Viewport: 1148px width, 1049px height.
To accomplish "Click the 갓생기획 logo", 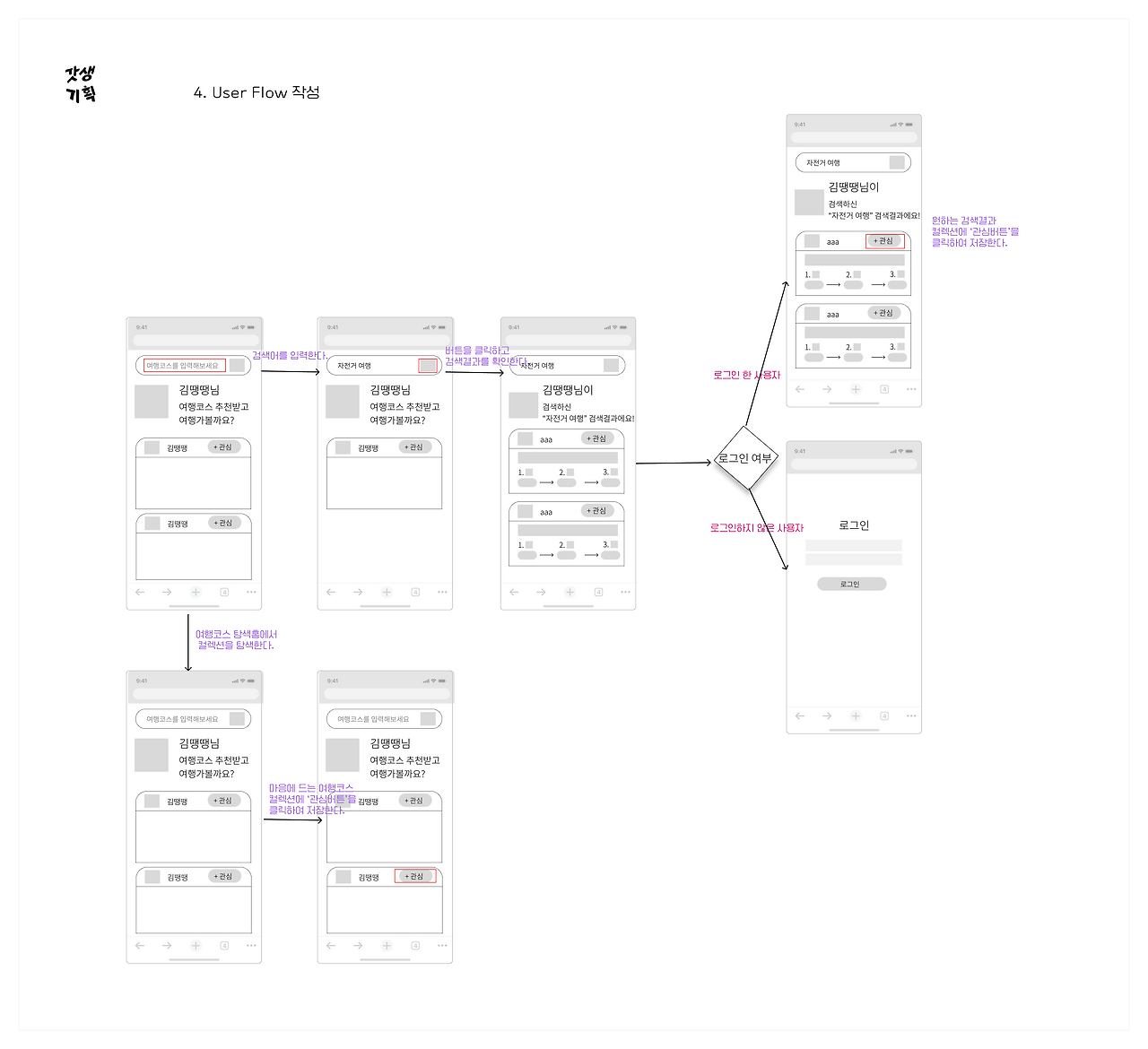I will pyautogui.click(x=81, y=84).
